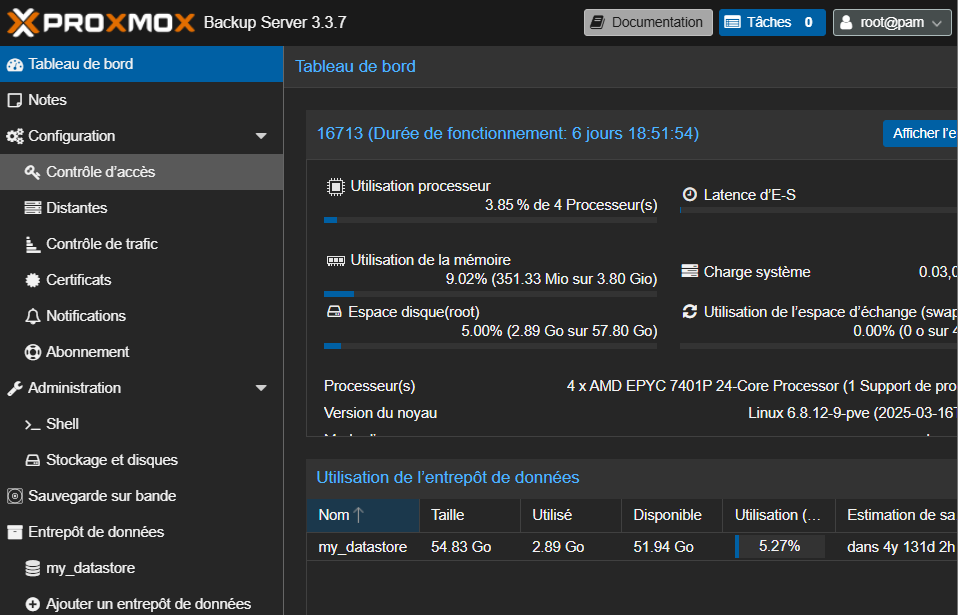The image size is (958, 615).
Task: Click the plus icon for adding a datastore
Action: (32, 605)
